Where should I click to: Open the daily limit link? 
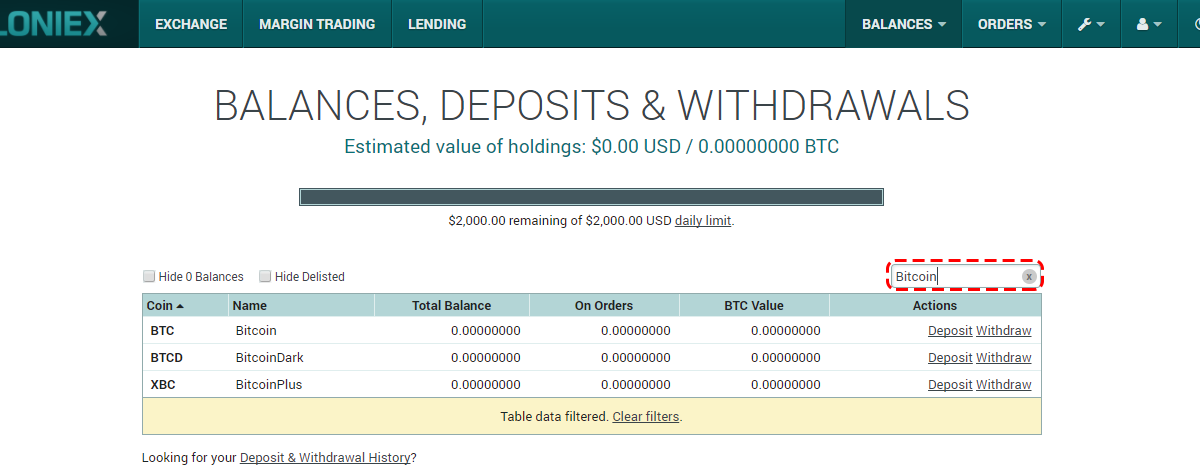click(x=703, y=221)
